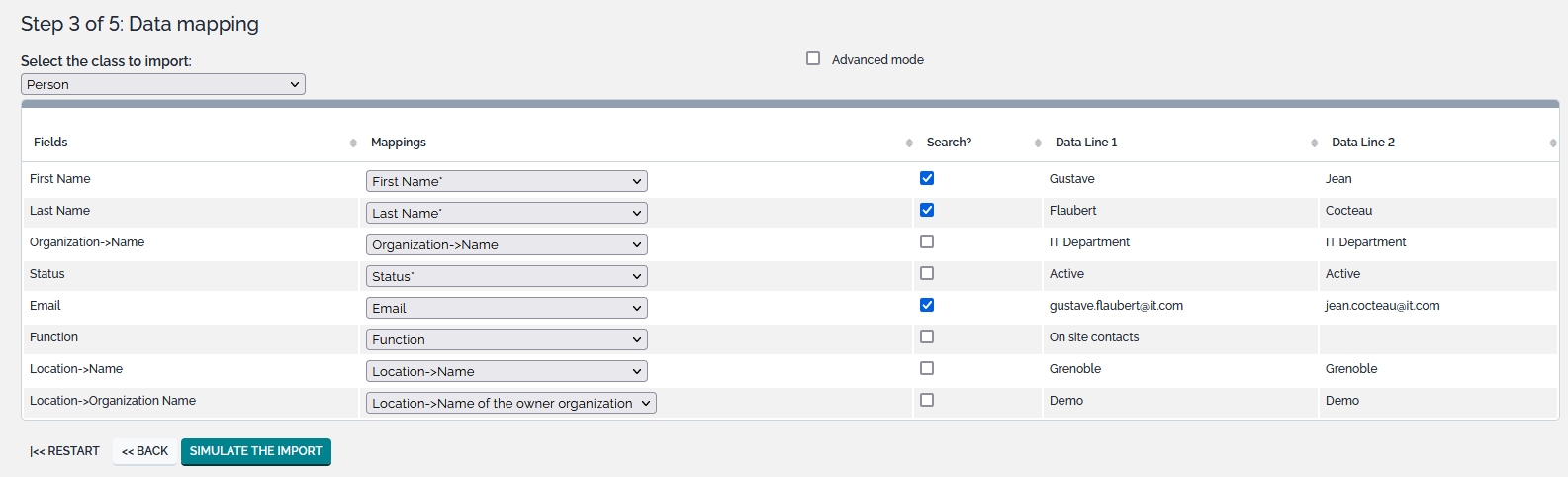Restart the import wizard
This screenshot has height=477, width=1568.
tap(64, 451)
